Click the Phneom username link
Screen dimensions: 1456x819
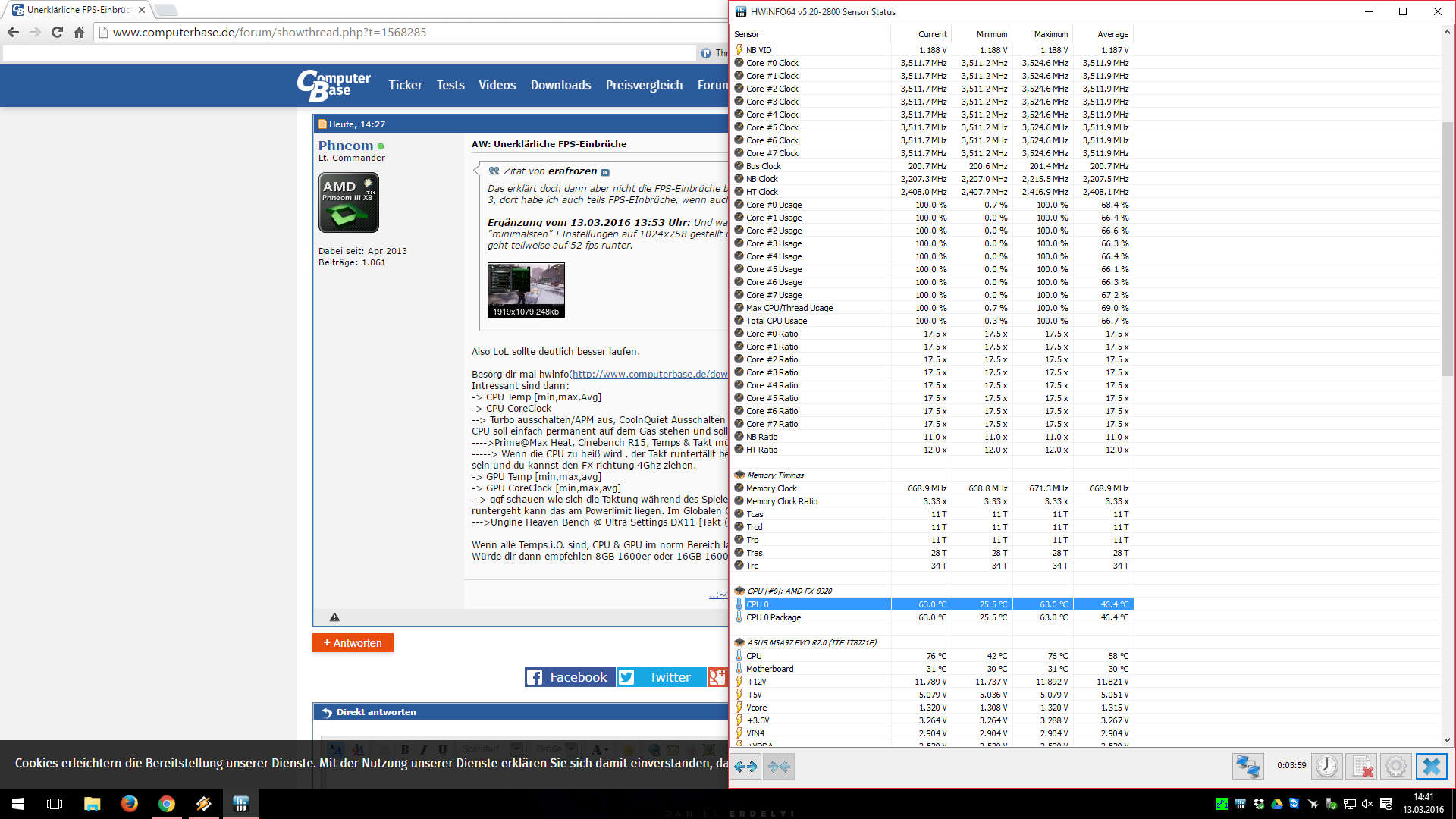point(345,146)
